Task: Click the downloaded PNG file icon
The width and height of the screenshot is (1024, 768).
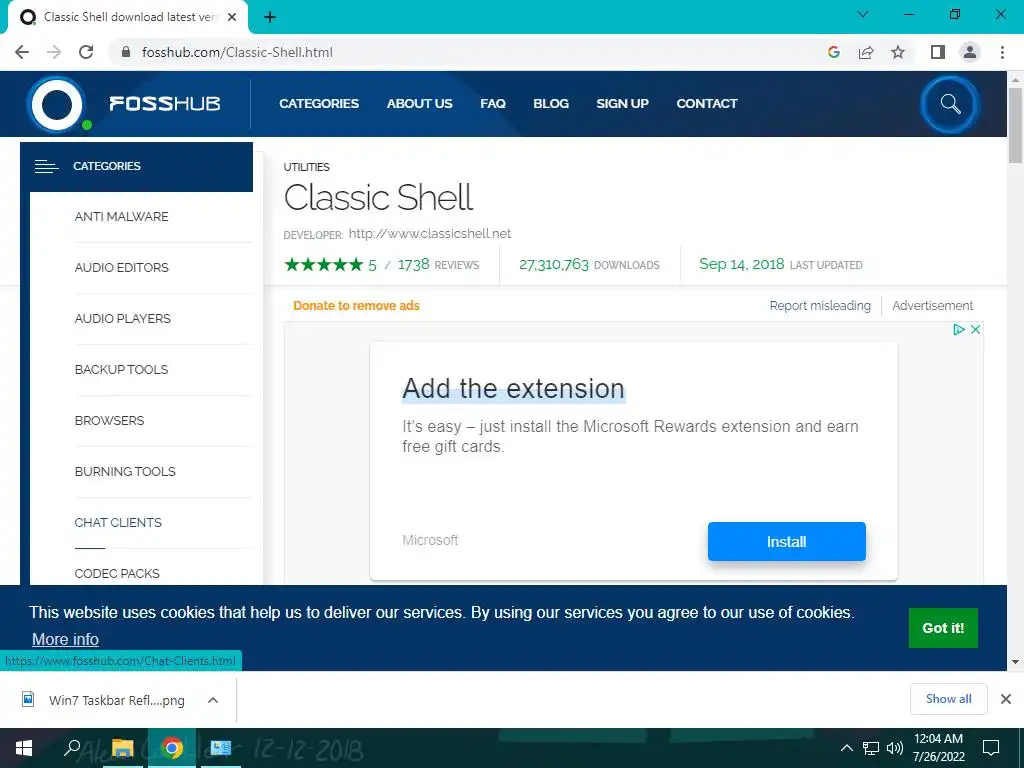Action: (x=28, y=699)
